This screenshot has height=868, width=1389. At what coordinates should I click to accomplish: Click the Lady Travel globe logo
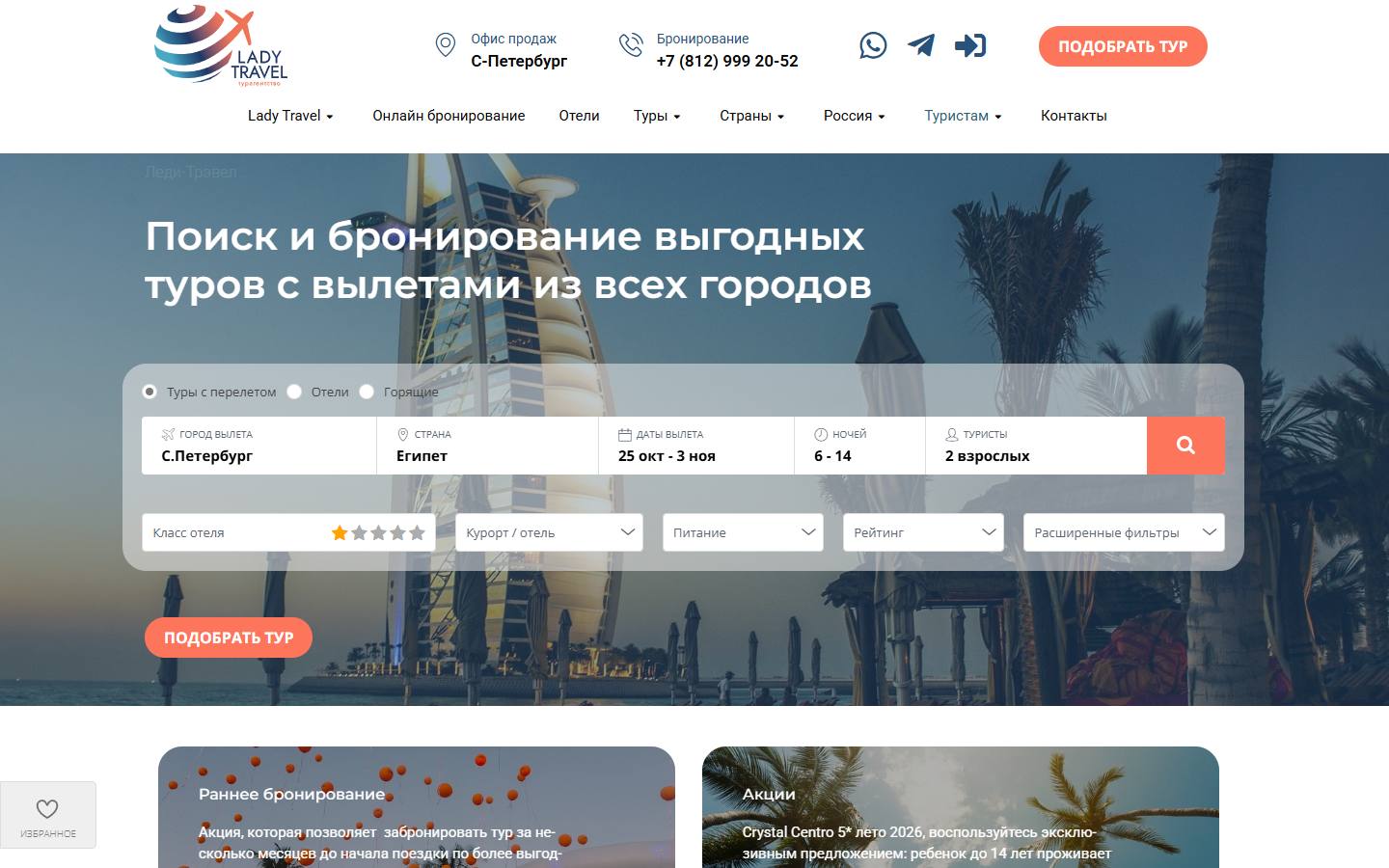(x=221, y=46)
